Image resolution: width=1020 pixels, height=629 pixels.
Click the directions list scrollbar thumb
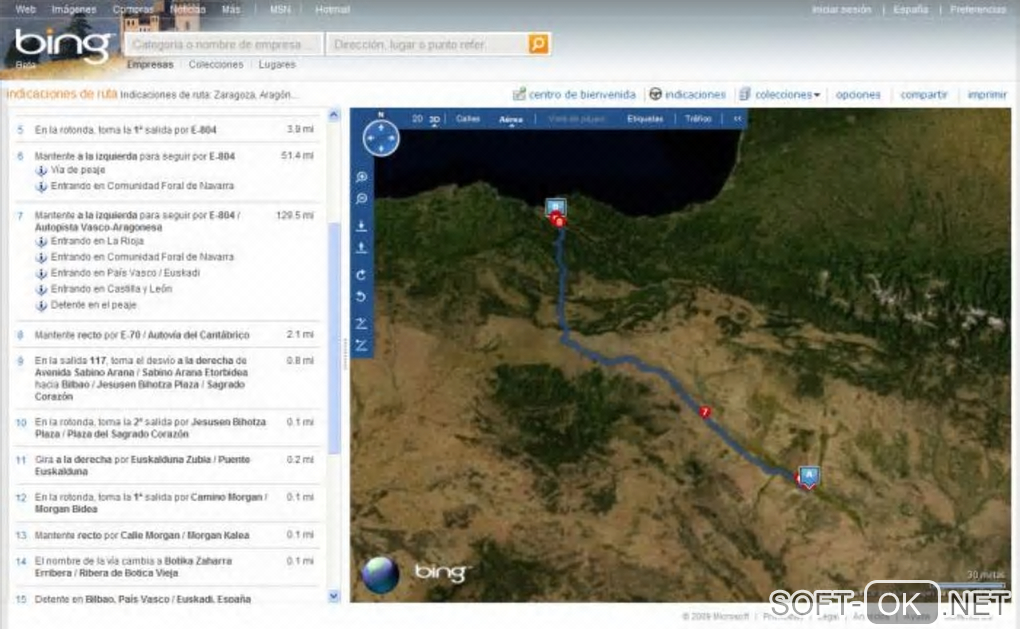click(334, 338)
